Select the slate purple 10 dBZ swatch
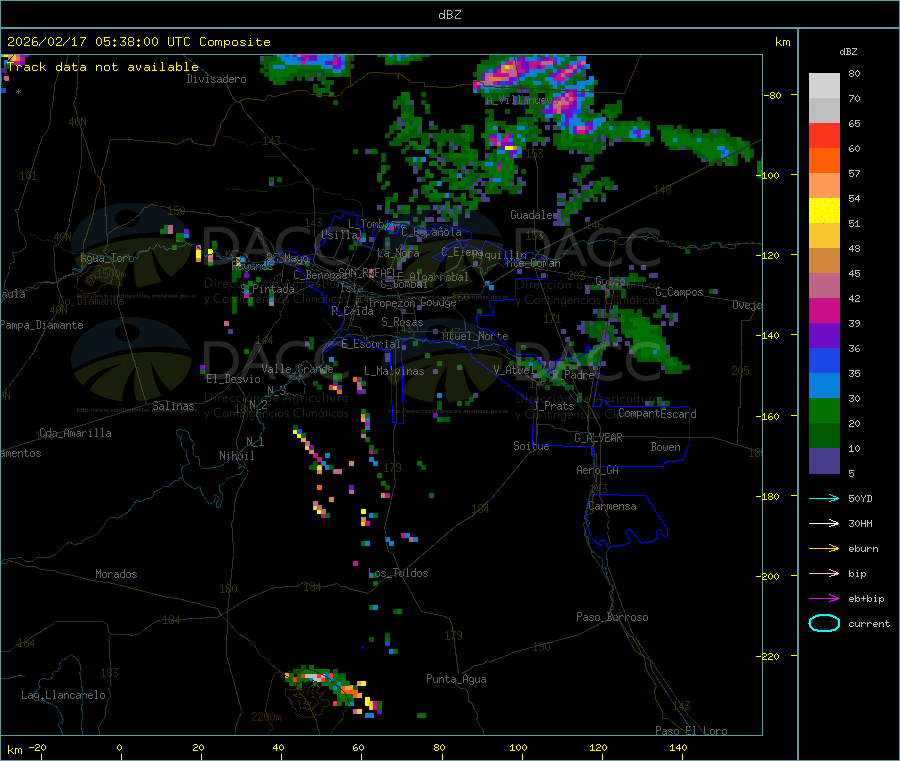This screenshot has height=761, width=900. (824, 461)
